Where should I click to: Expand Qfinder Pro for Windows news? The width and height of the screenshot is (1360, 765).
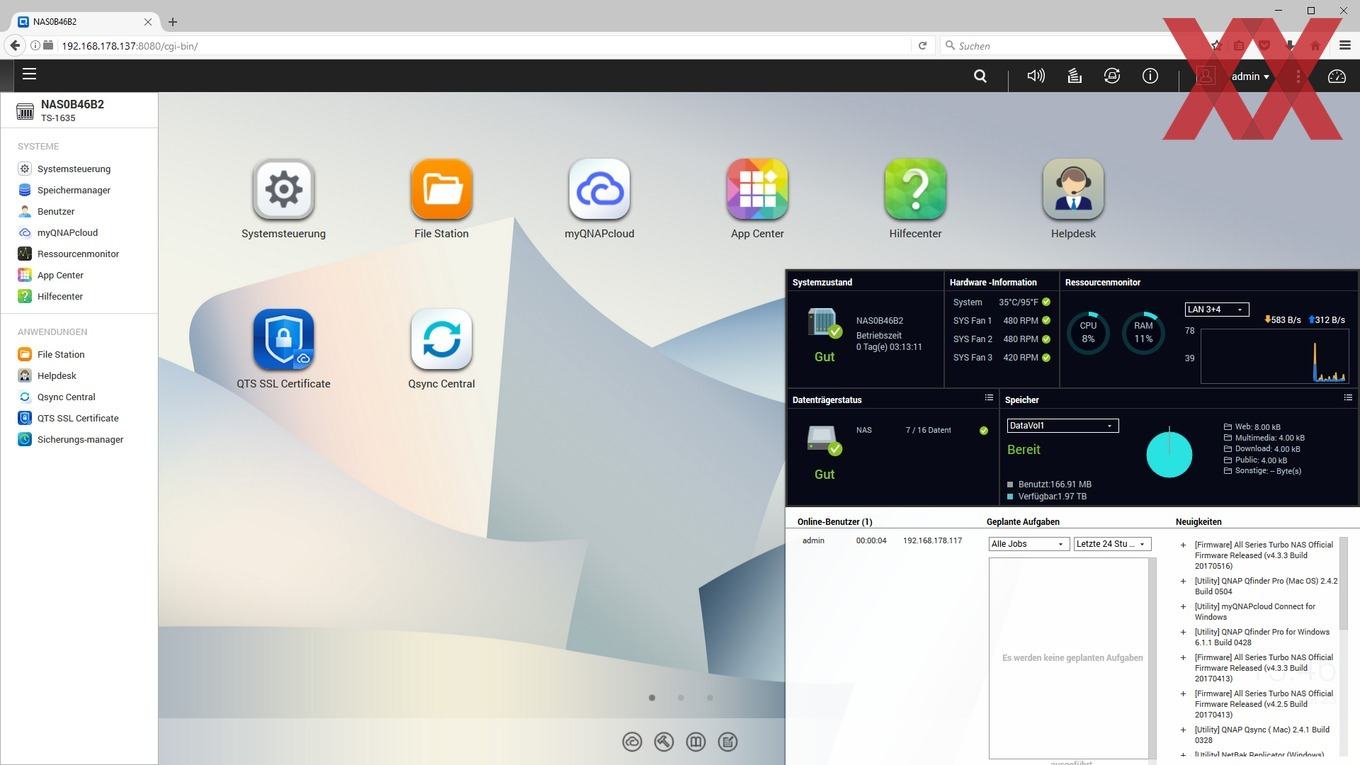point(1183,632)
